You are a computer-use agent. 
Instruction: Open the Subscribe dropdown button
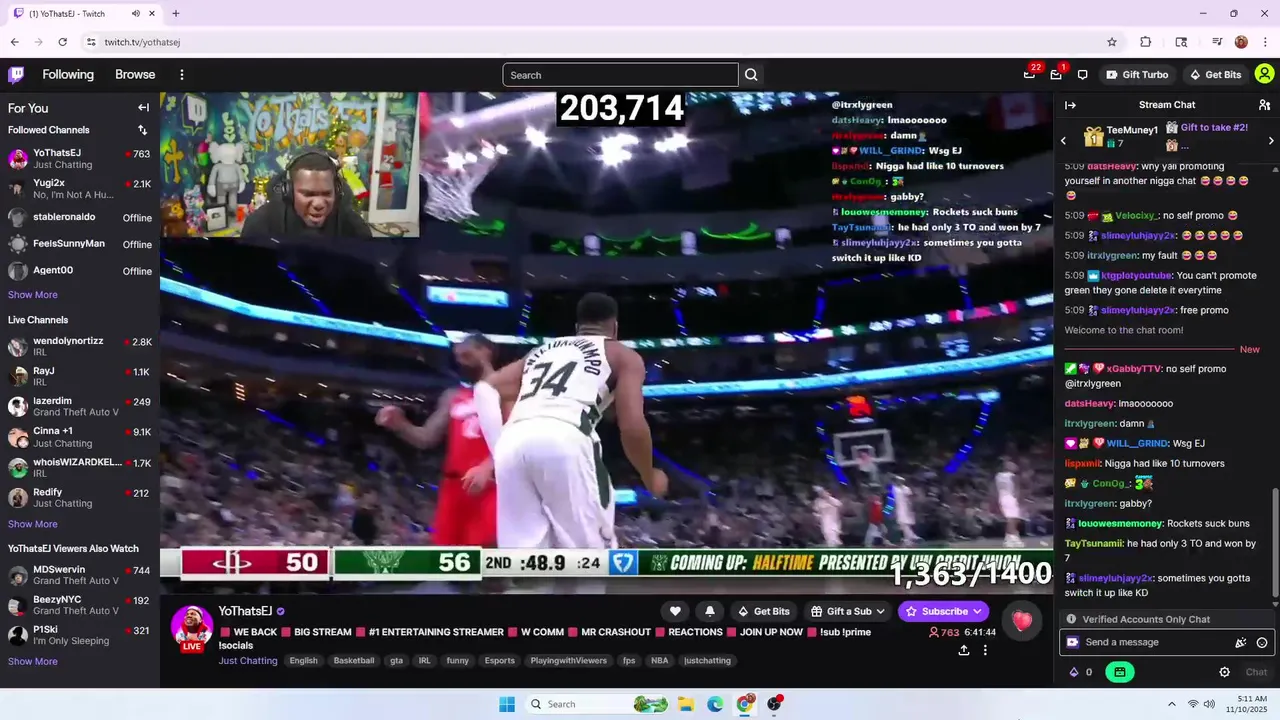click(943, 611)
